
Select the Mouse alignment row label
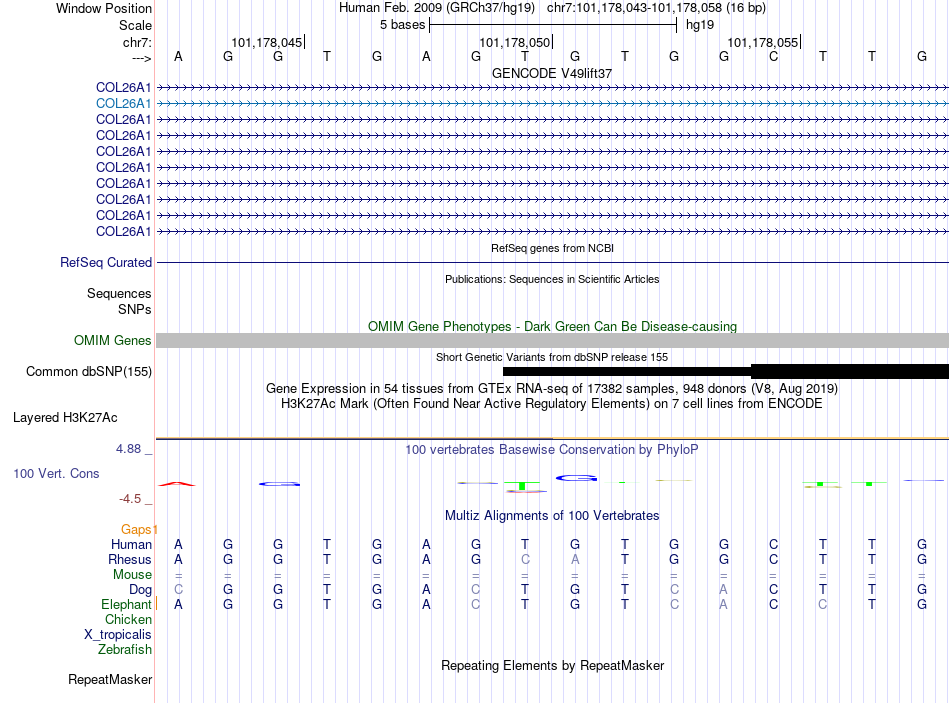point(132,575)
